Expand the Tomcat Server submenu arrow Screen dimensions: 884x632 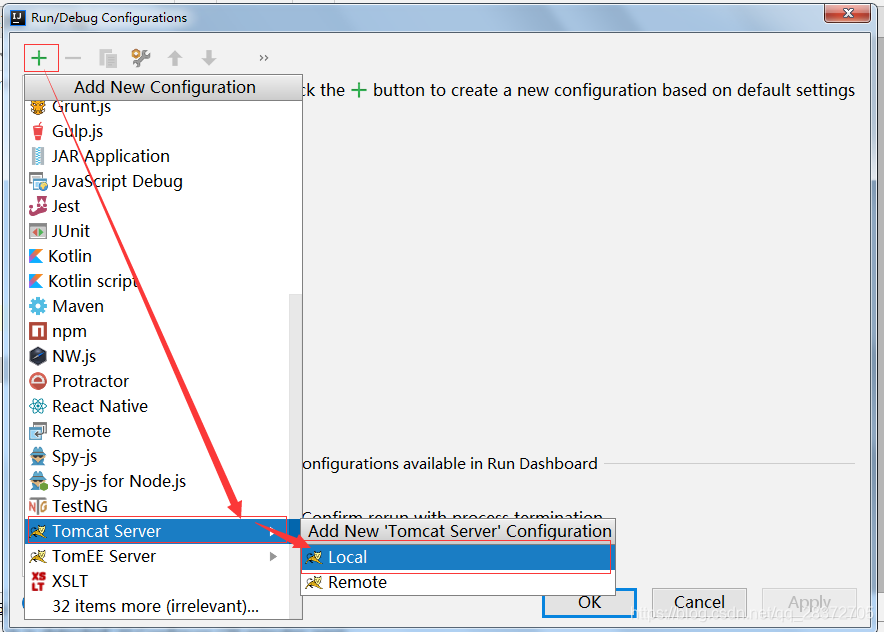(x=273, y=531)
